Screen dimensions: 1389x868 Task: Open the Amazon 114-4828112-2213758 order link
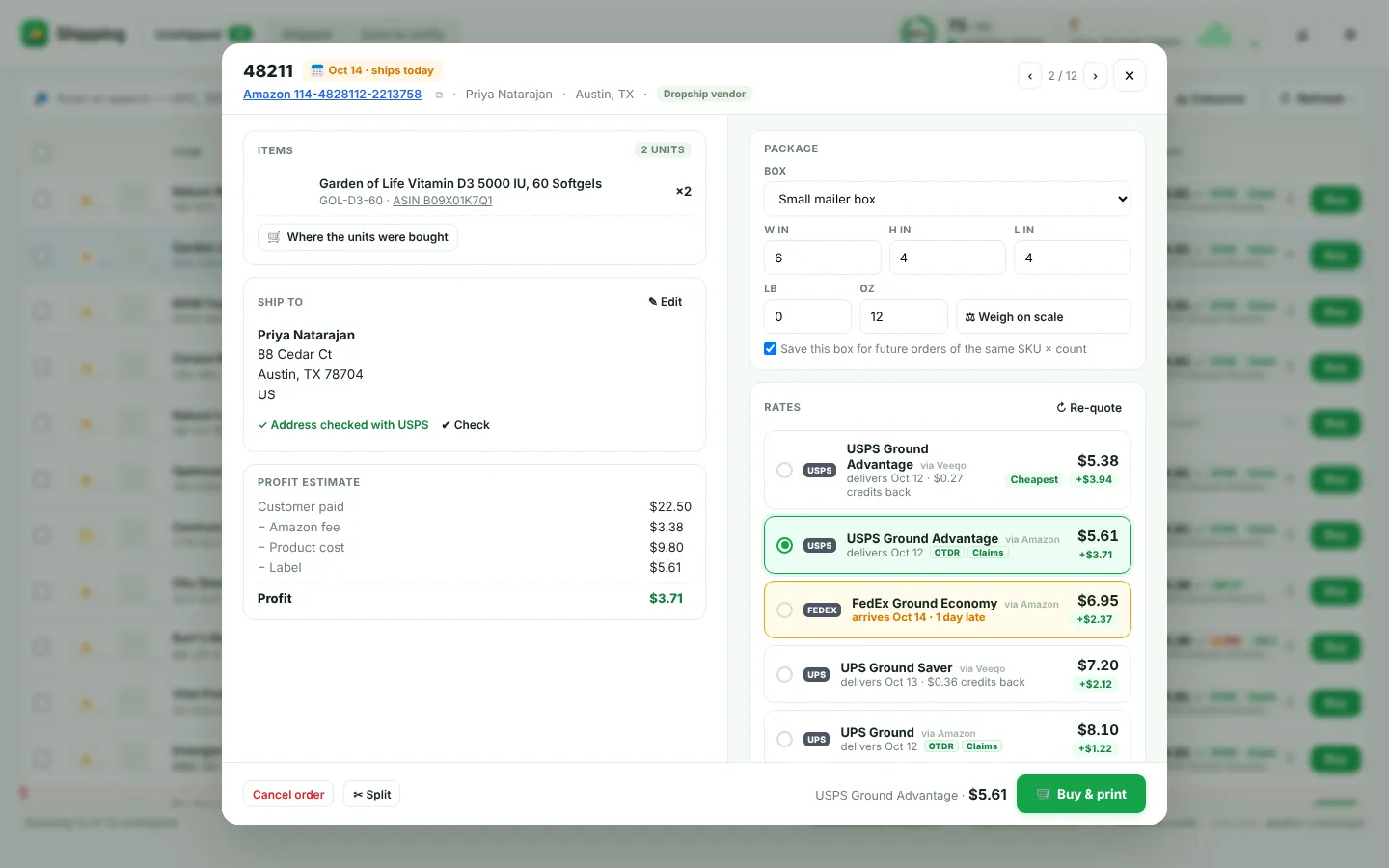click(332, 95)
